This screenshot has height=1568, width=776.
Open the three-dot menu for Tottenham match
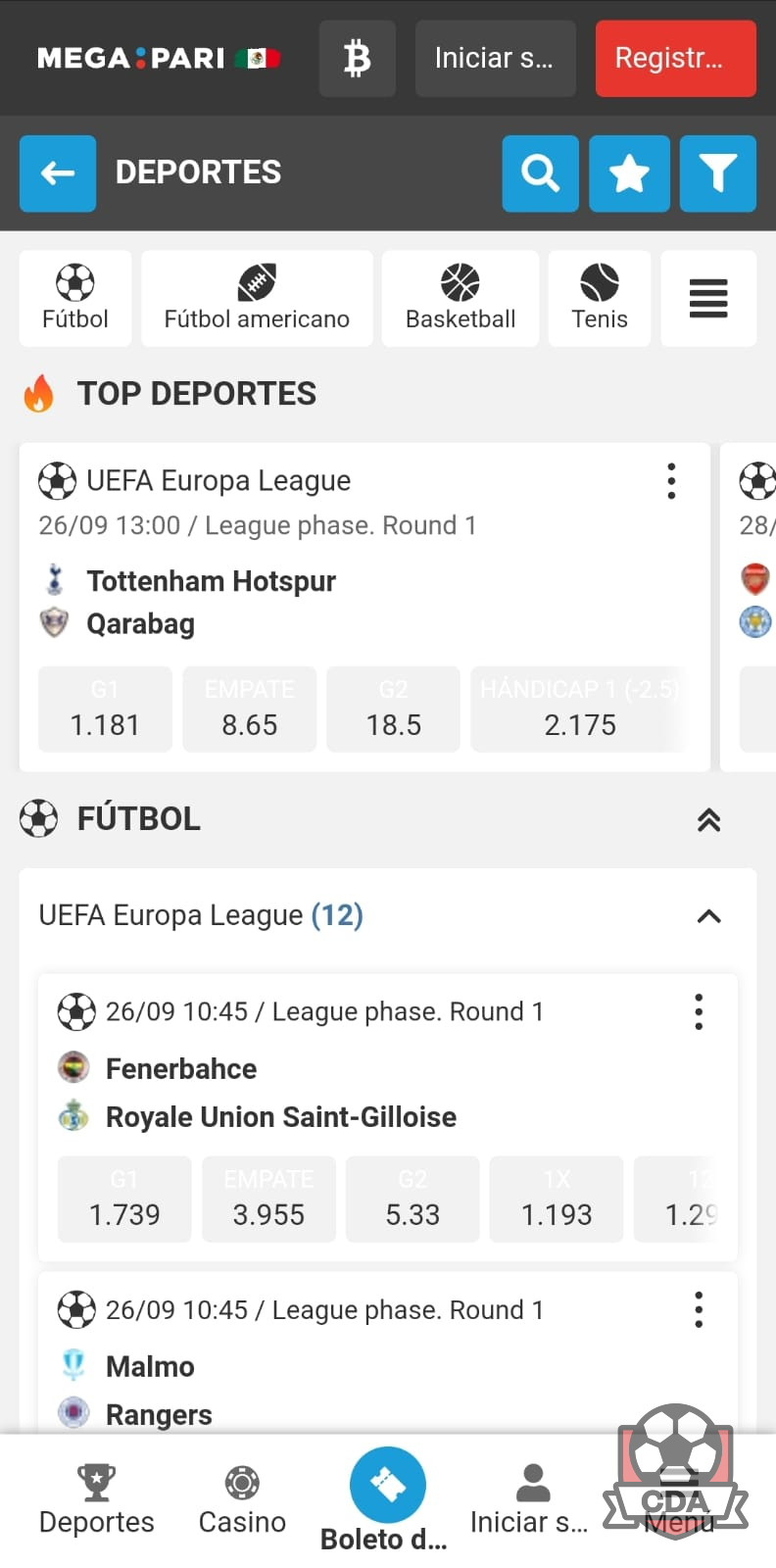coord(671,481)
